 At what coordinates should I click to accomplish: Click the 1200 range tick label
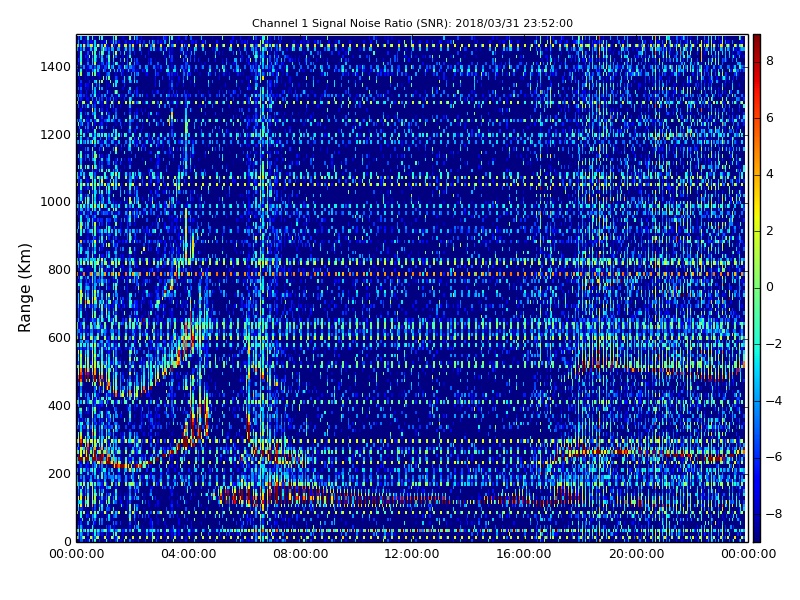(56, 135)
